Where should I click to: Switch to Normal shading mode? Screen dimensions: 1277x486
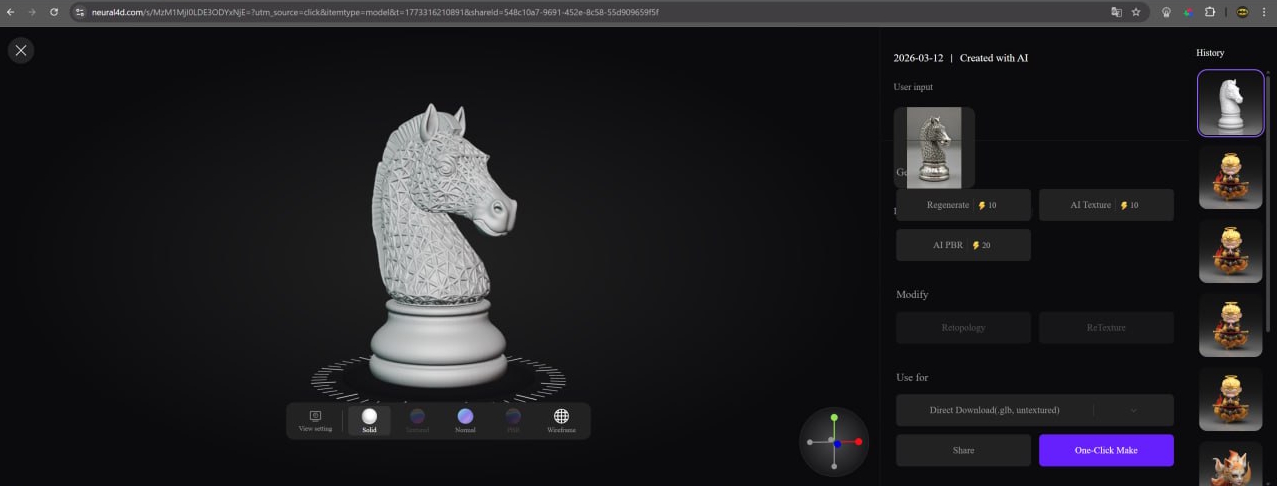click(465, 420)
